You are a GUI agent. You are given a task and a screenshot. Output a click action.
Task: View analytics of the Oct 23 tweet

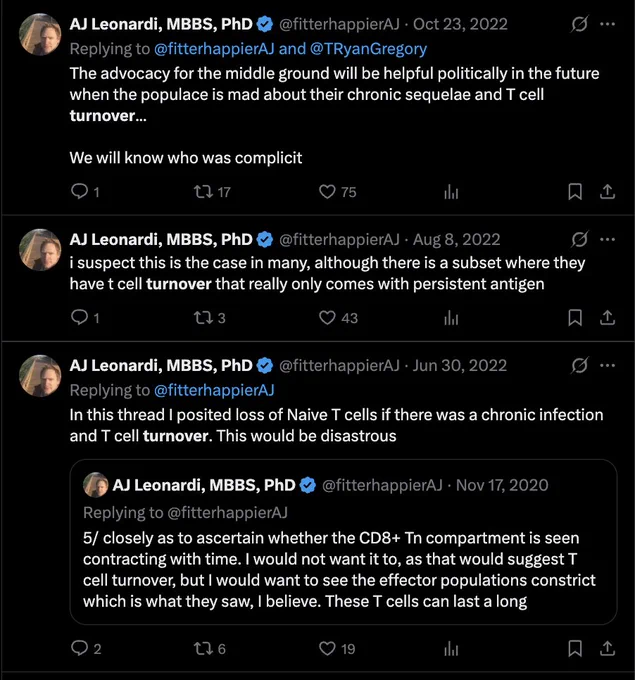click(451, 191)
